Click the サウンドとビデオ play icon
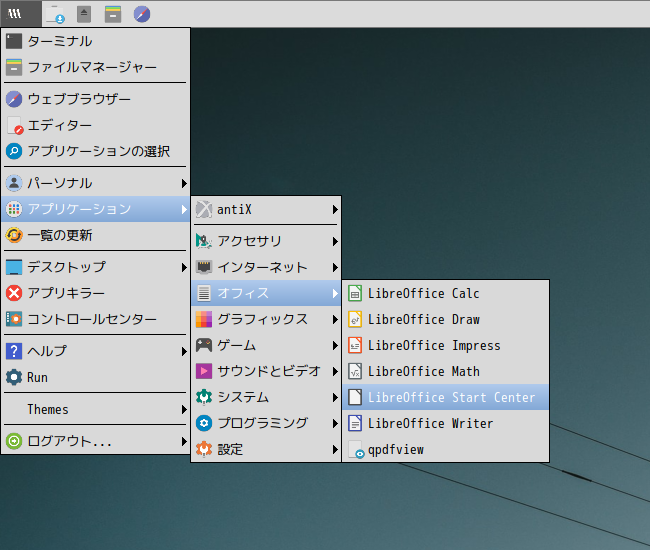 204,371
